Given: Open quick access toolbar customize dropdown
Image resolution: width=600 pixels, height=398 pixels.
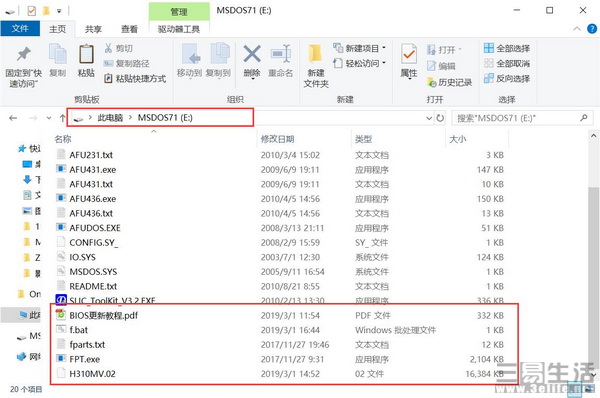Looking at the screenshot, I should pos(59,11).
